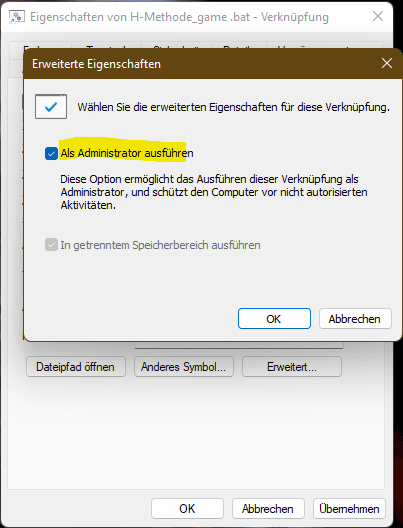The height and width of the screenshot is (528, 403).
Task: Close the Eigenschaften von H-Methode_game window
Action: coord(378,16)
